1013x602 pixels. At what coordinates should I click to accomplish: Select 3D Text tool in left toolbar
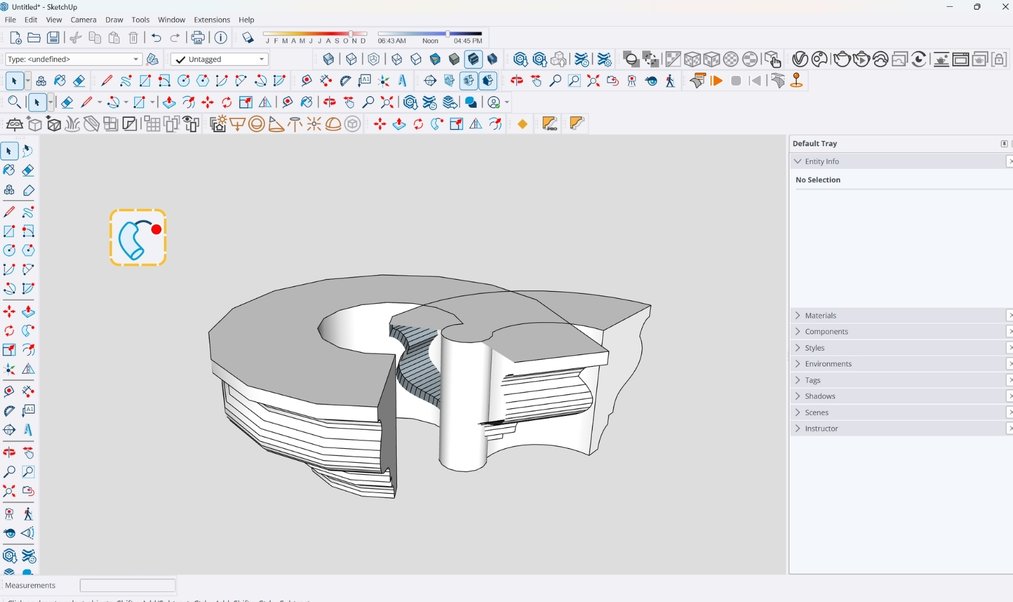point(28,430)
